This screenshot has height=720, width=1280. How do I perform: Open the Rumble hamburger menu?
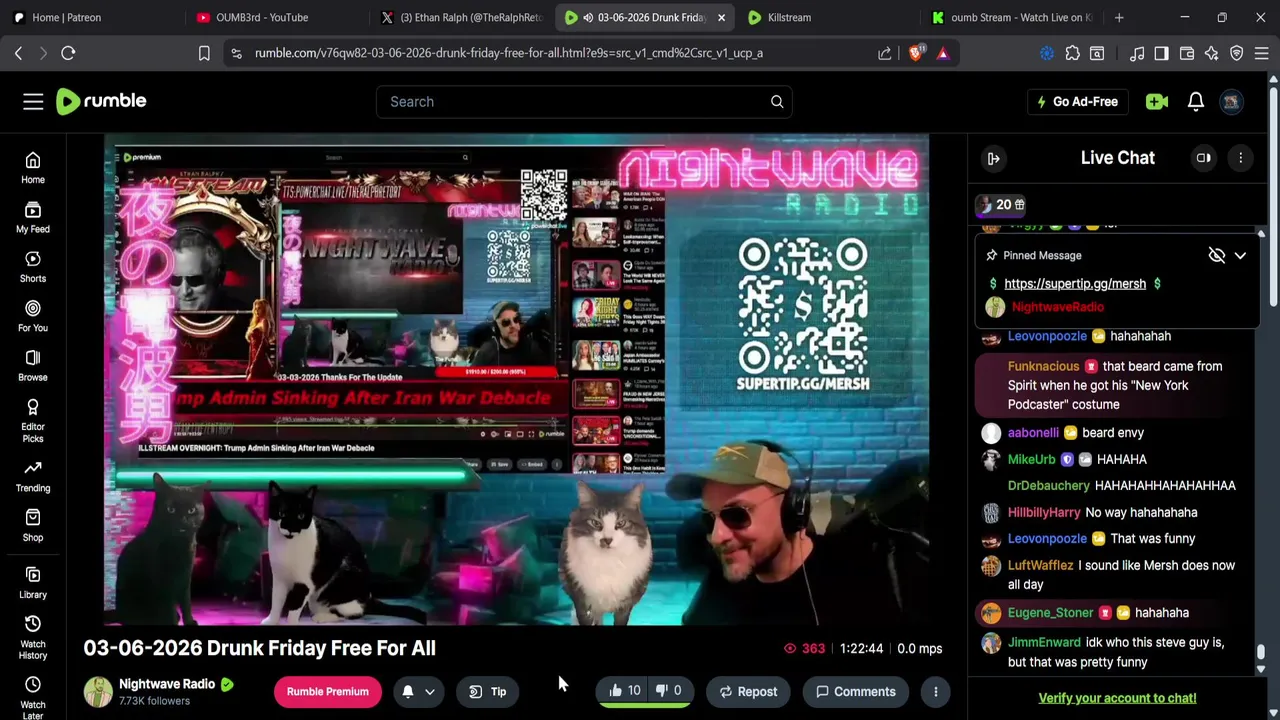coord(33,101)
